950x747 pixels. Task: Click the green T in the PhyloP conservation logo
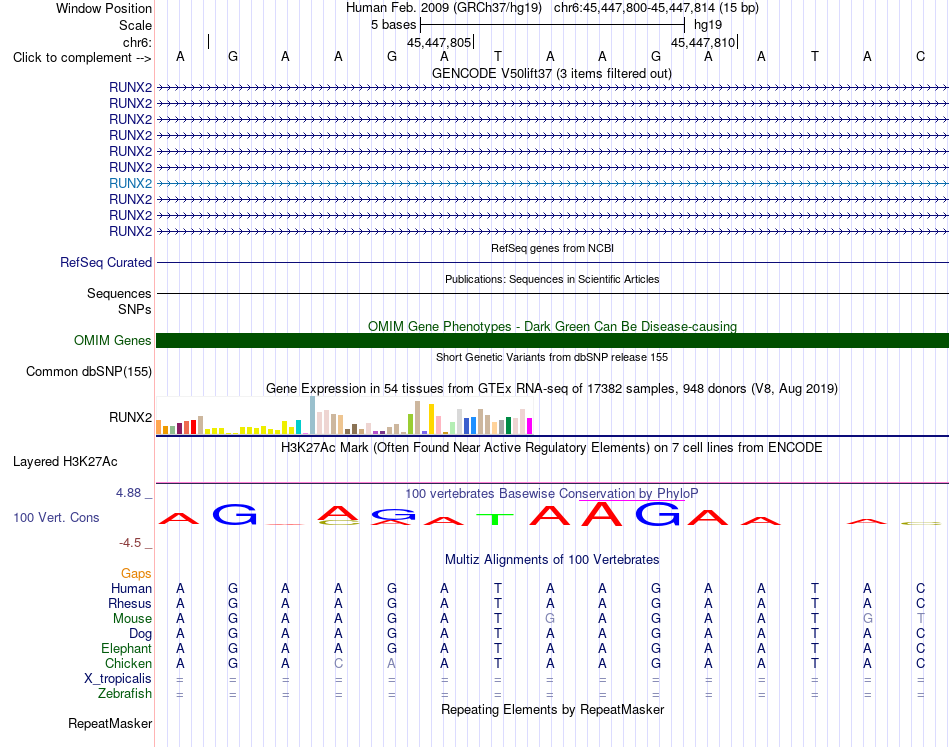(496, 519)
